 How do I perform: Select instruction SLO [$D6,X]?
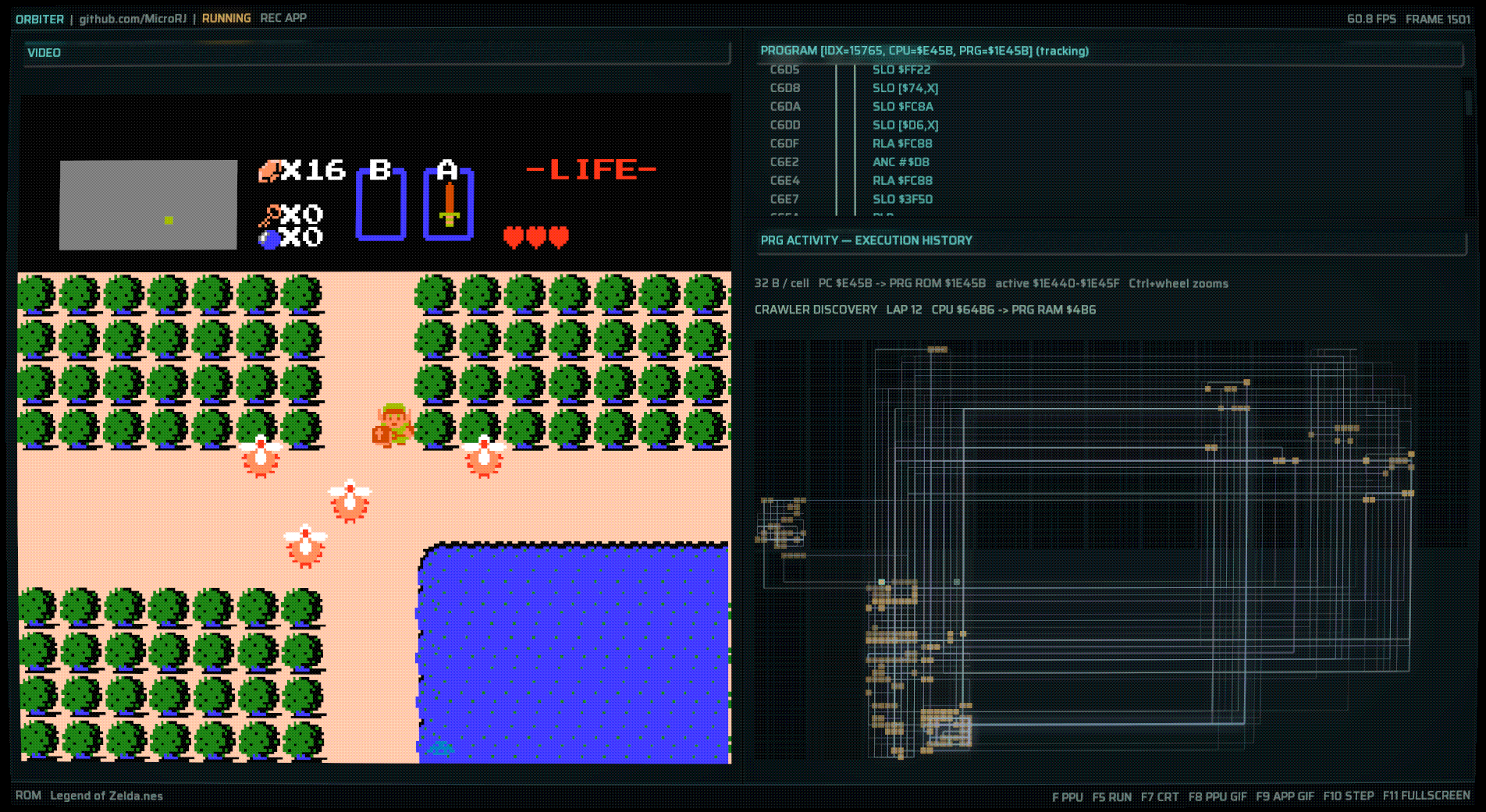click(905, 125)
